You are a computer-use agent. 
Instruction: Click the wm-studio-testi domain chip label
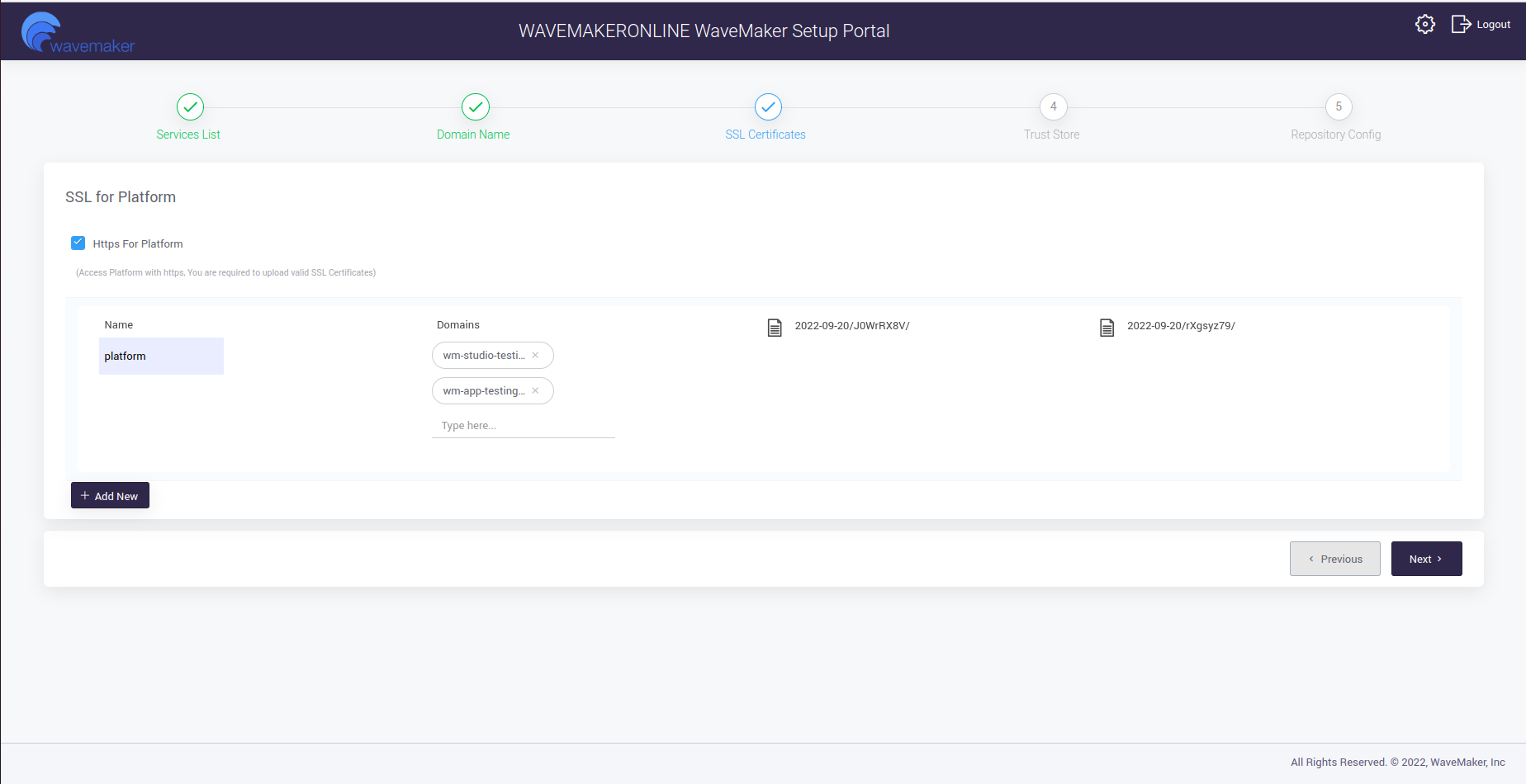coord(483,356)
